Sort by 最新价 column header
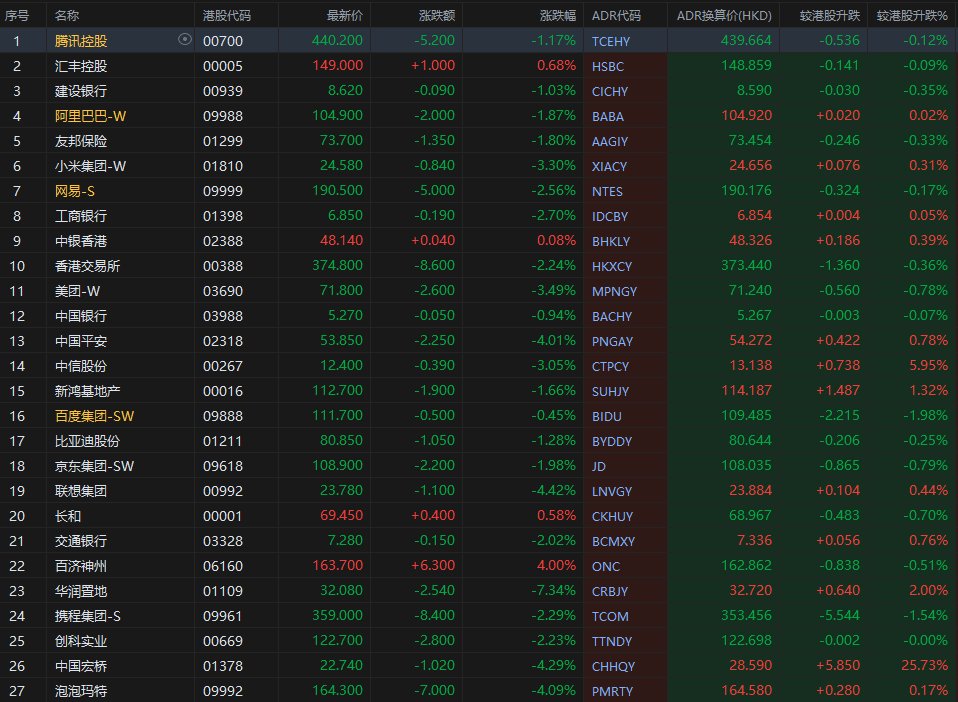 pos(345,15)
